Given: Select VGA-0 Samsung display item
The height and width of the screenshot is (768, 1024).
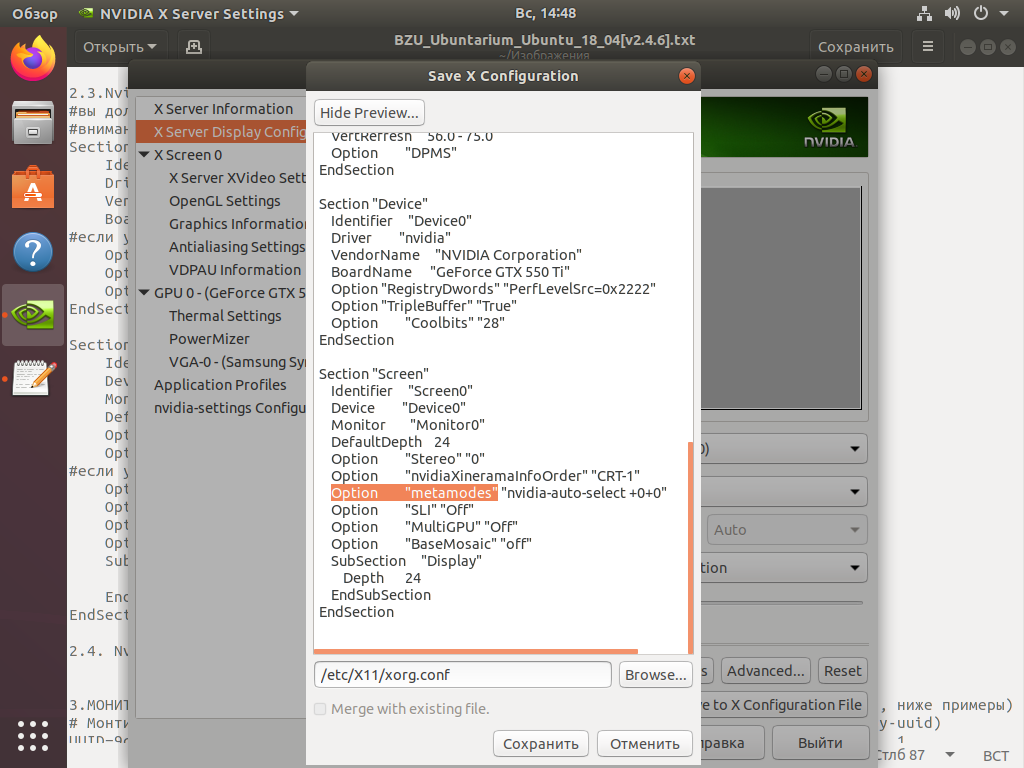Looking at the screenshot, I should pyautogui.click(x=237, y=362).
